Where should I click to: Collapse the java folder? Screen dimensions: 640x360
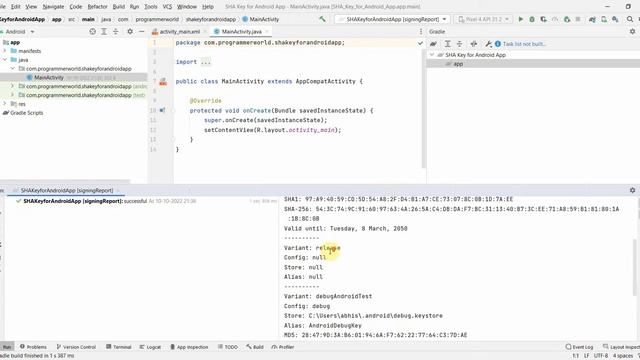(x=5, y=60)
